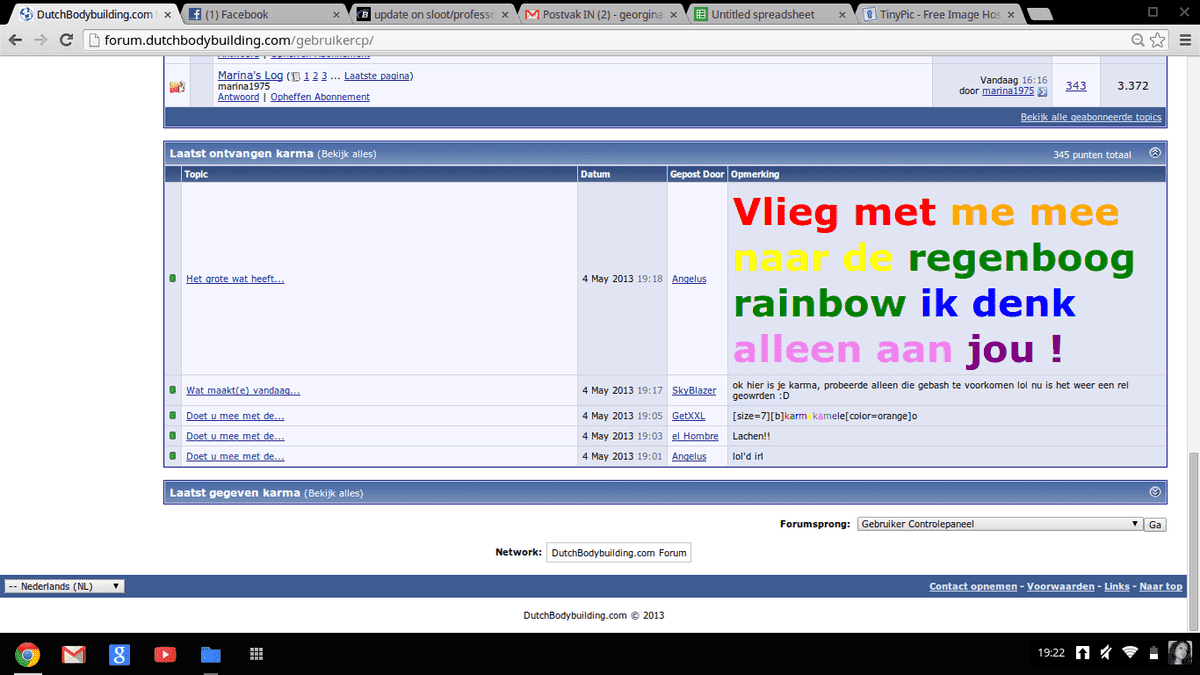This screenshot has width=1200, height=675.
Task: Open the Angelus profile link in top karma row
Action: click(x=689, y=279)
